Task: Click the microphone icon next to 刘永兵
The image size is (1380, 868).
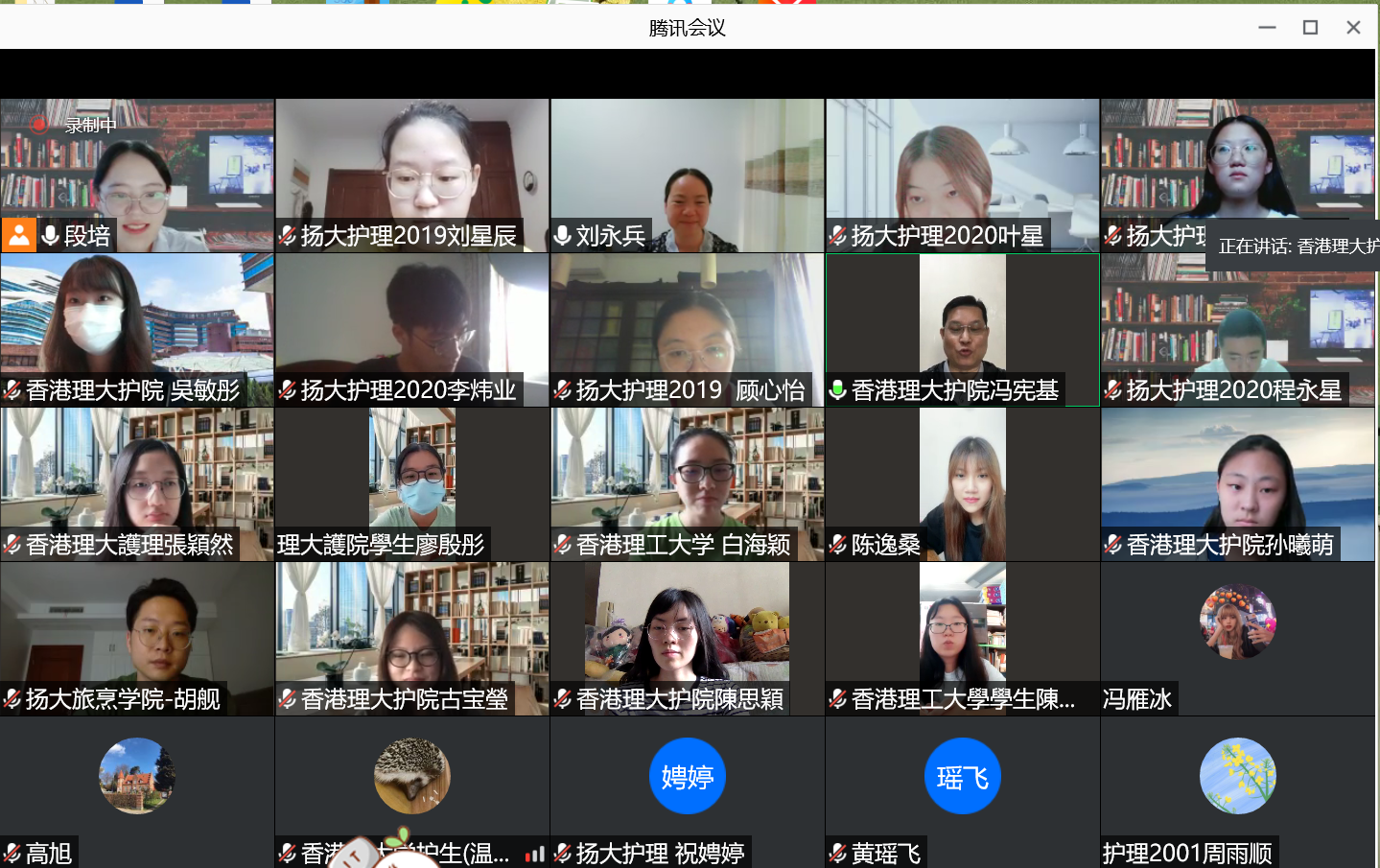Action: coord(563,235)
